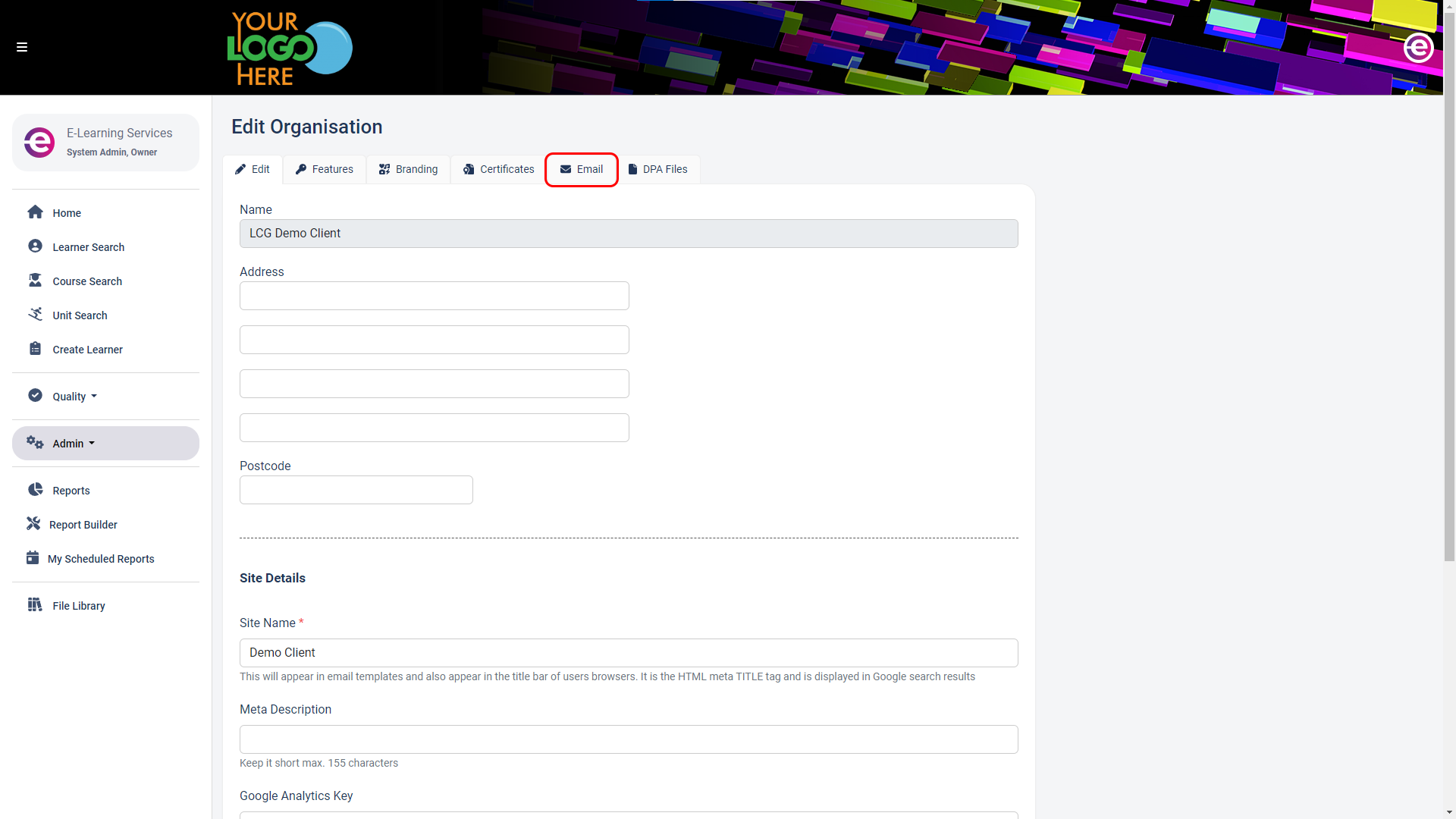
Task: Open the E-Learning Services profile card
Action: 105,143
